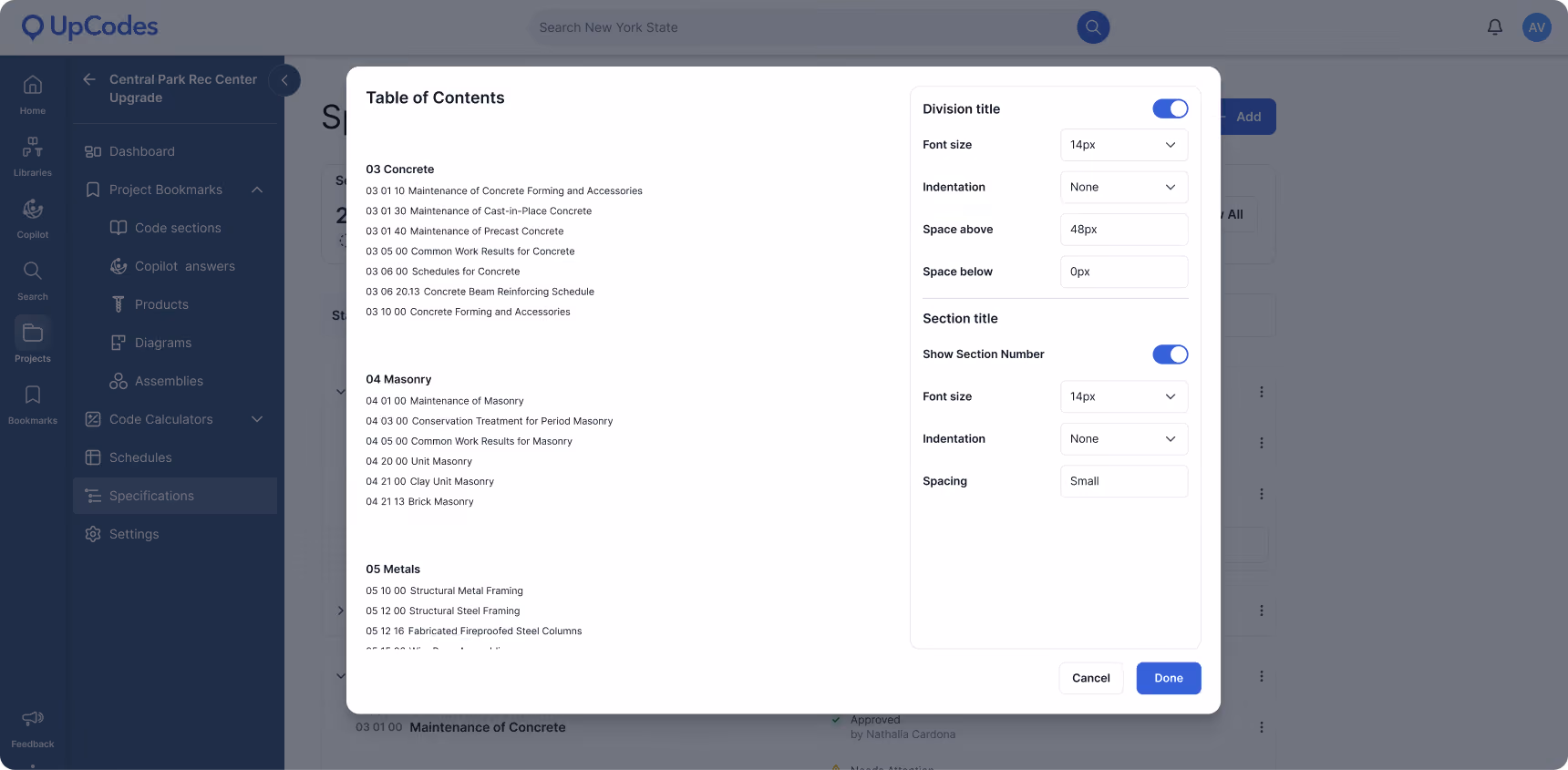The width and height of the screenshot is (1568, 770).
Task: Open the Search sidebar icon
Action: click(33, 271)
